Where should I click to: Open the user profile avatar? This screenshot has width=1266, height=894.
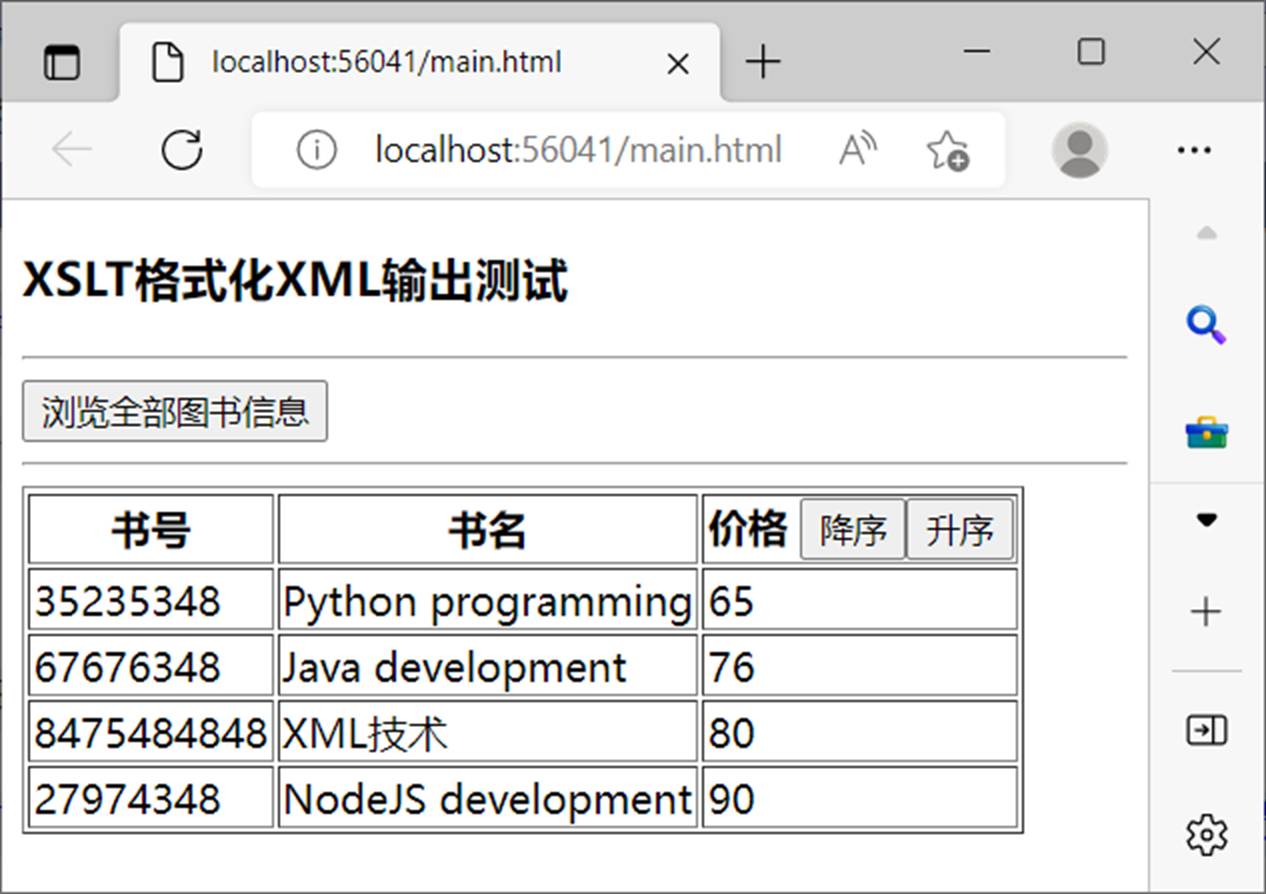click(1079, 150)
